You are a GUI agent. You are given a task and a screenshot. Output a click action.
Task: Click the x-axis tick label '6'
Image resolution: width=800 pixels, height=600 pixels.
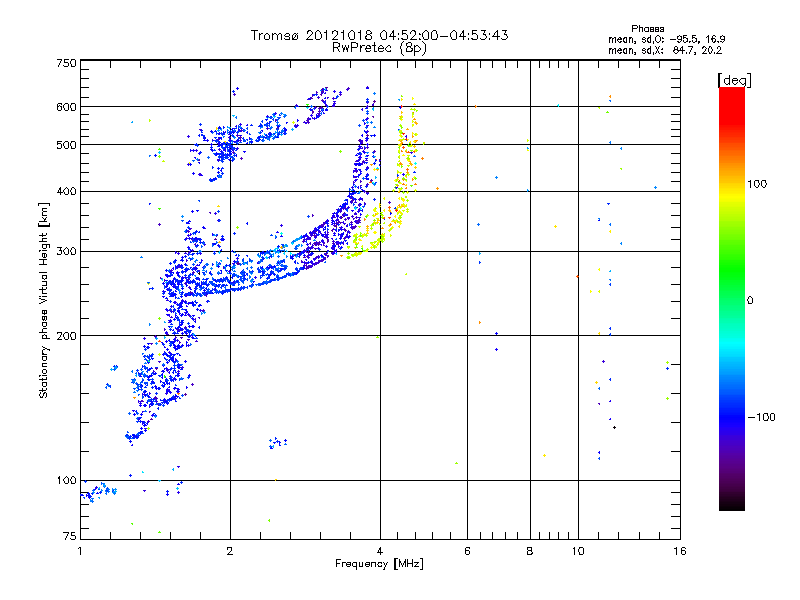tap(467, 551)
